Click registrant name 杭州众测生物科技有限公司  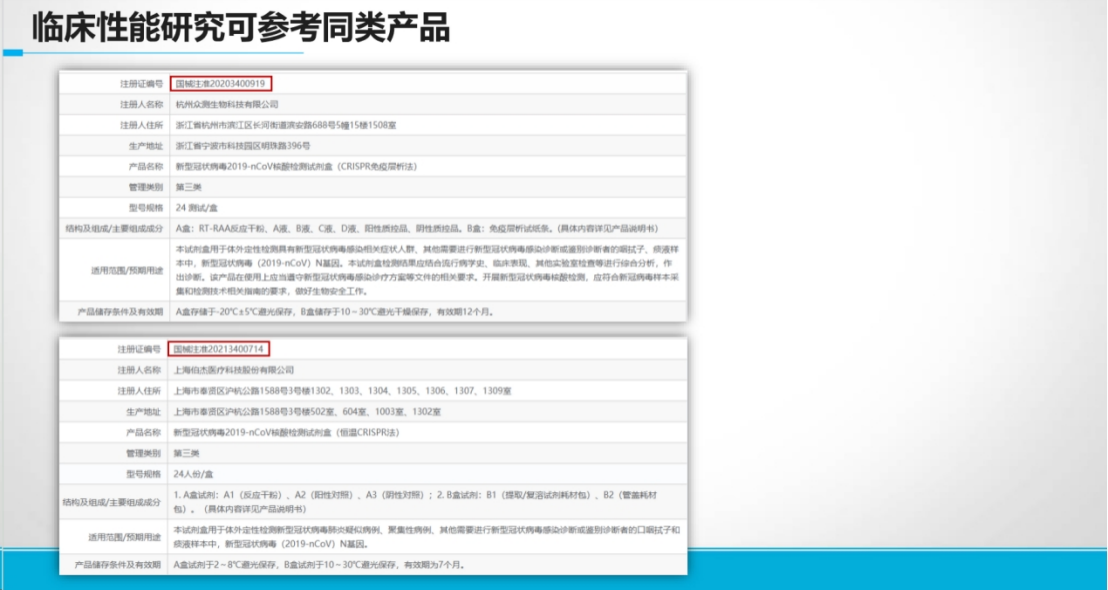coord(227,104)
